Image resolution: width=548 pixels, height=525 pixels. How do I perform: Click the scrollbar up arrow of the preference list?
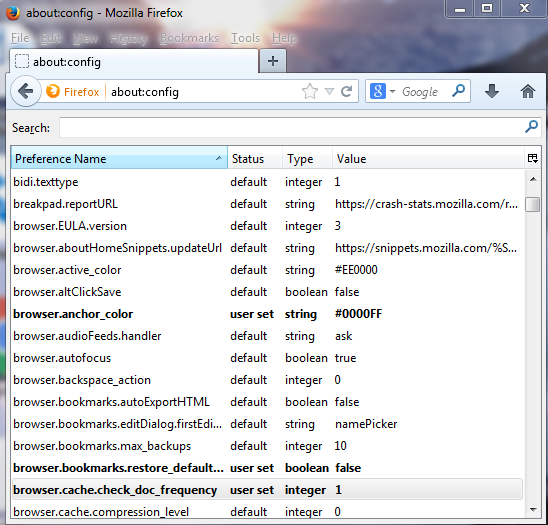pyautogui.click(x=533, y=179)
